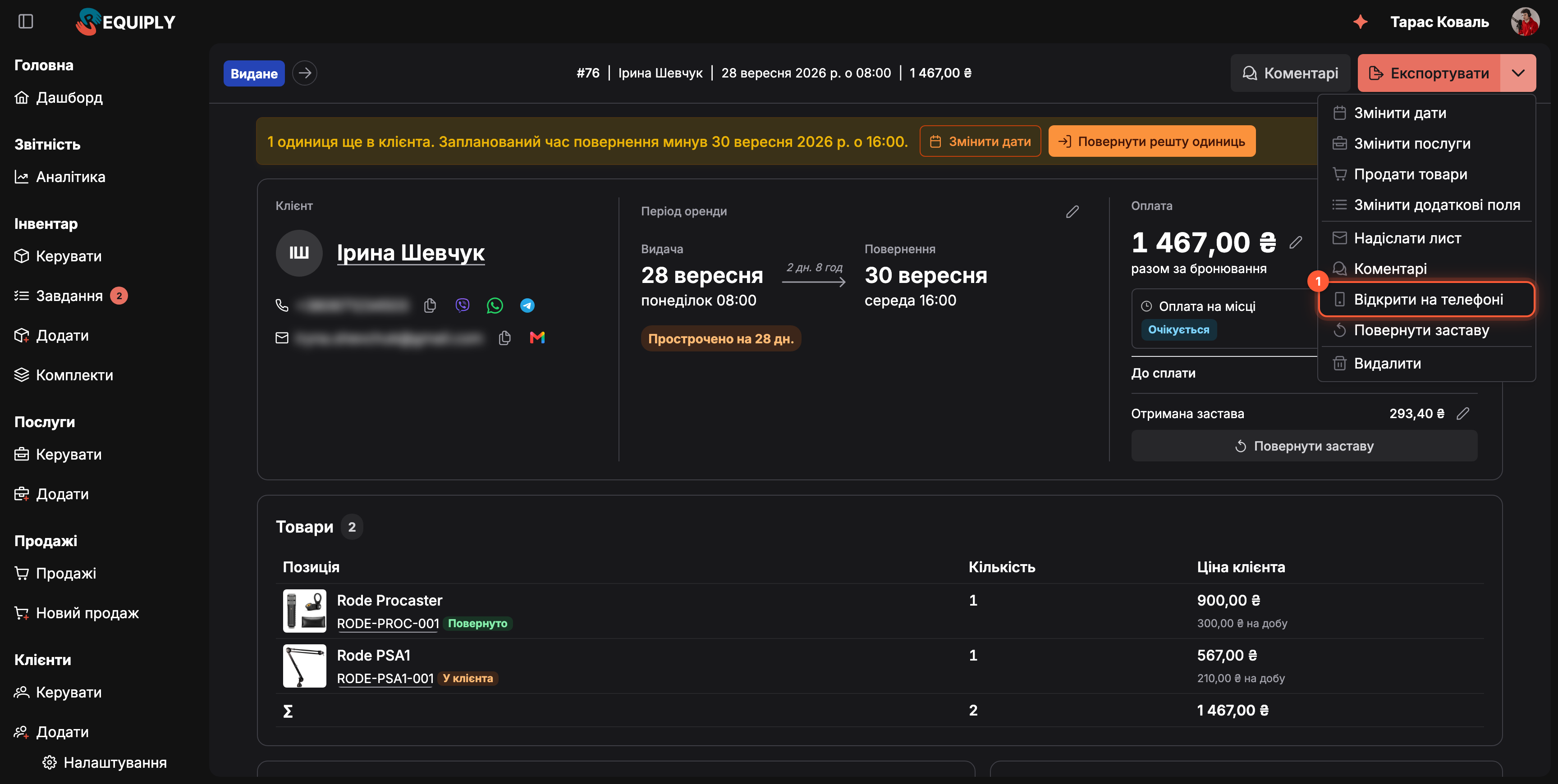Collapse the Export dropdown arrow
1558x784 pixels.
(x=1518, y=73)
